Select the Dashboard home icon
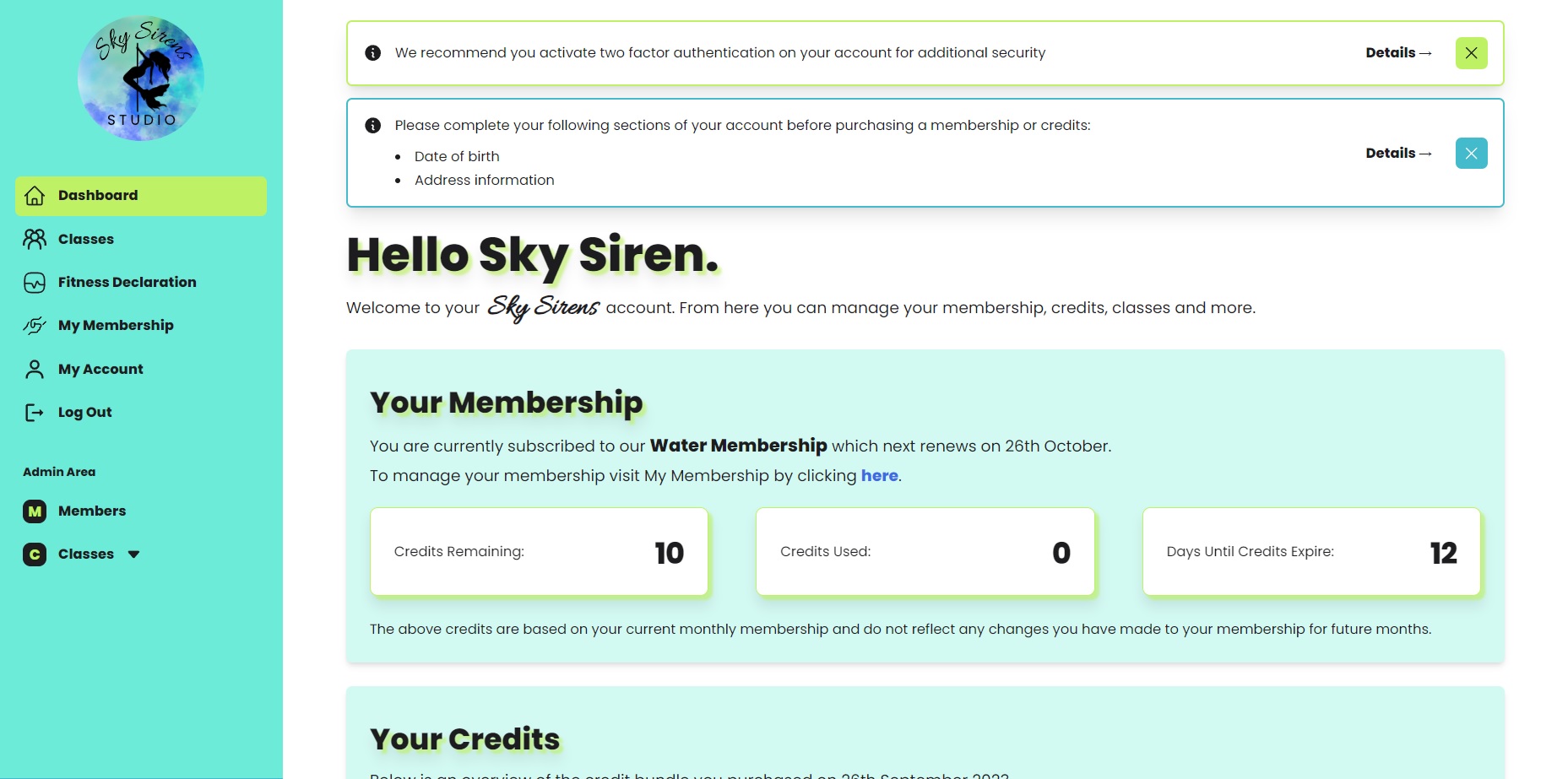This screenshot has height=779, width=1568. 34,195
